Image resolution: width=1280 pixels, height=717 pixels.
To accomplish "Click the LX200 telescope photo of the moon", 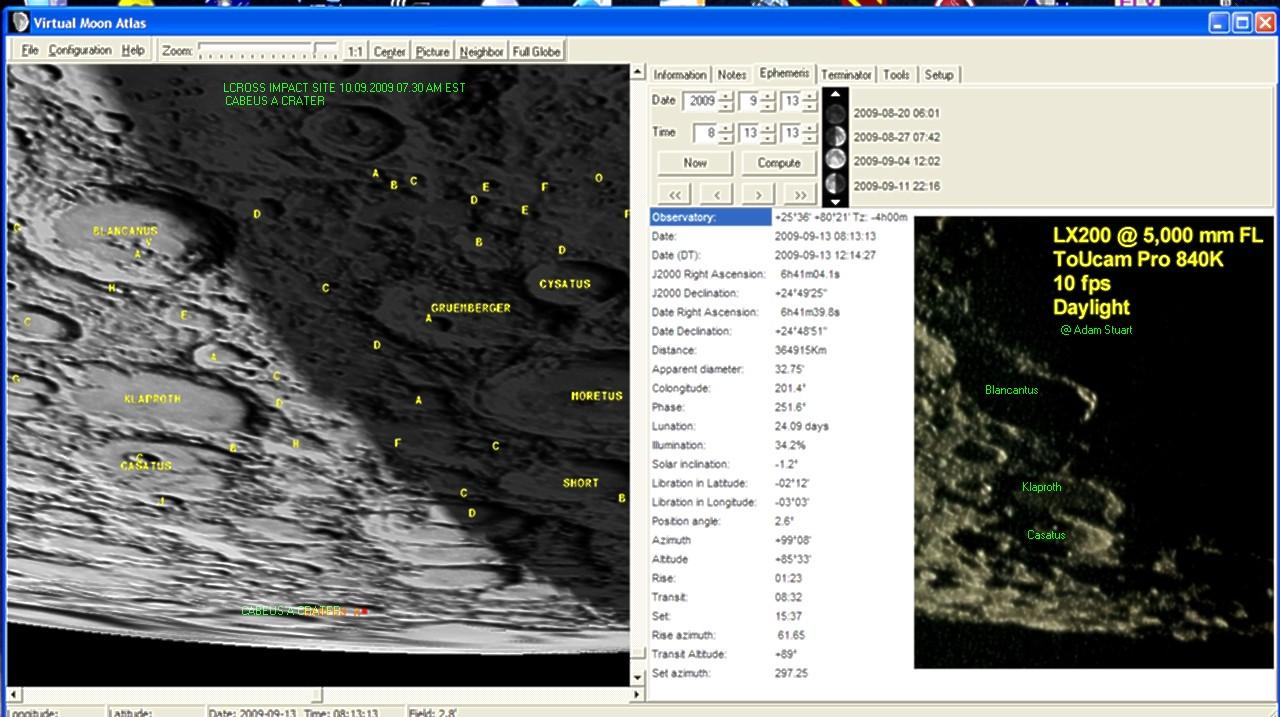I will [1094, 442].
